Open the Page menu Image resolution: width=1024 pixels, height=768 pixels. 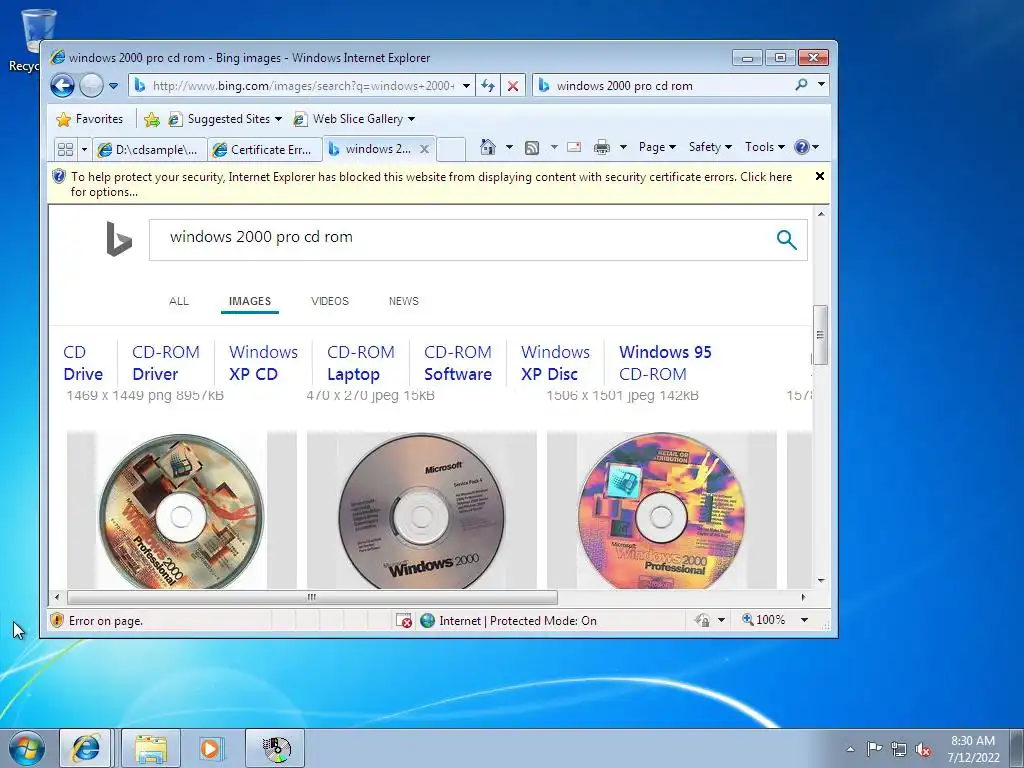[x=657, y=147]
